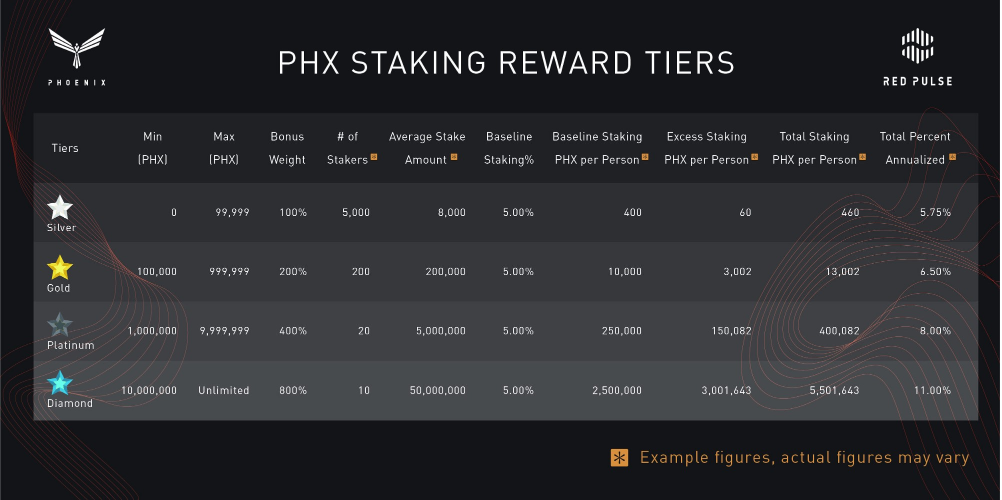Click the orange asterisk footnote icon
The image size is (1002, 500).
(619, 458)
